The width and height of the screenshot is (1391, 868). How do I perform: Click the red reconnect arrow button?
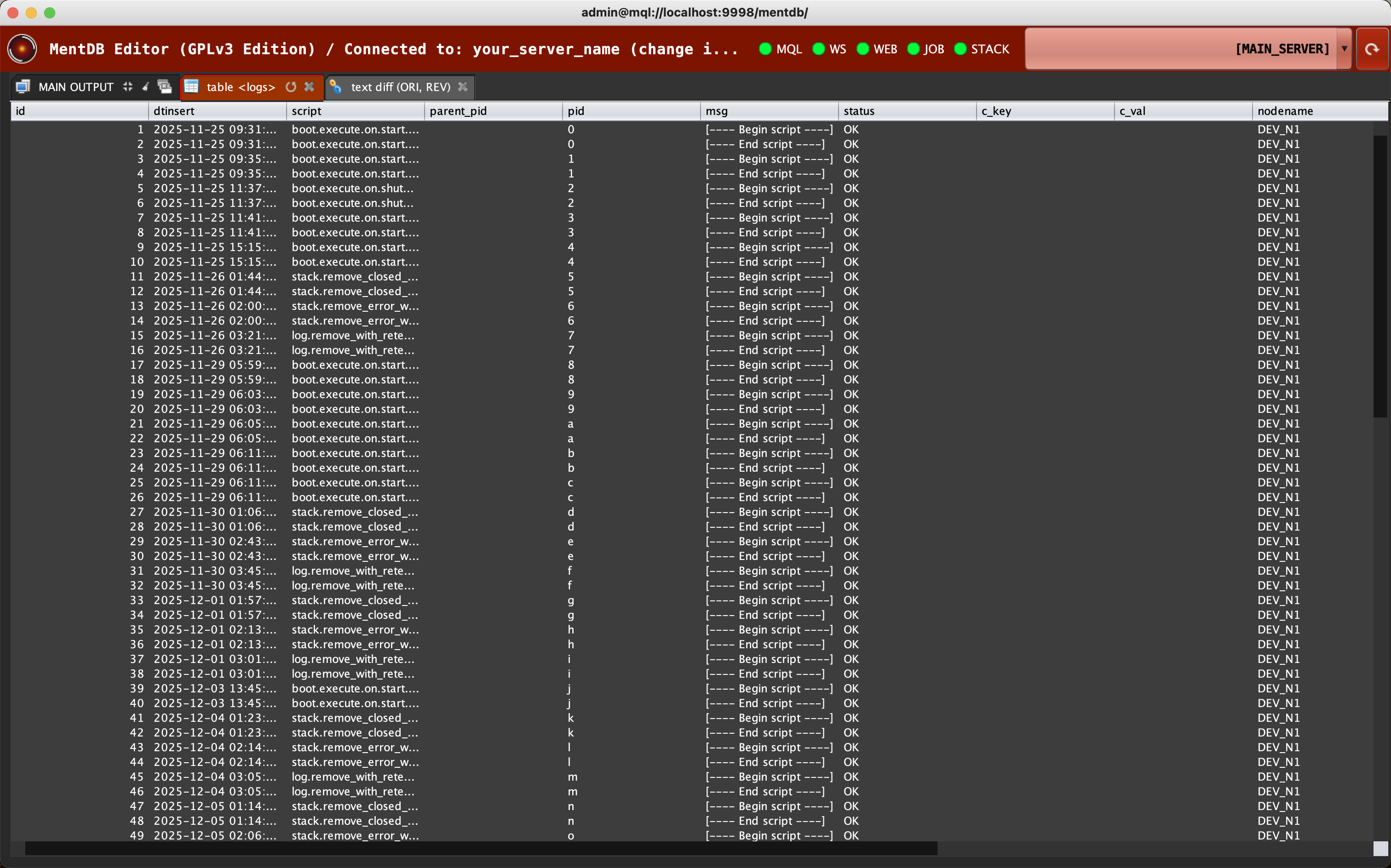[1372, 49]
